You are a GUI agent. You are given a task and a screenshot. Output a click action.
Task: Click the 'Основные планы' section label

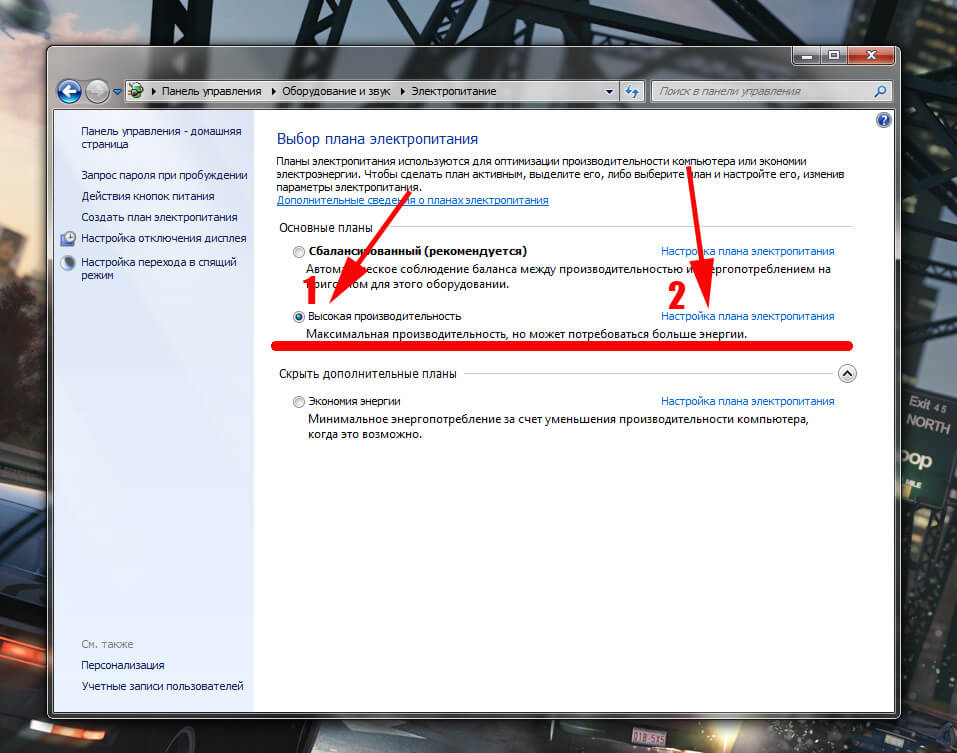click(x=325, y=228)
